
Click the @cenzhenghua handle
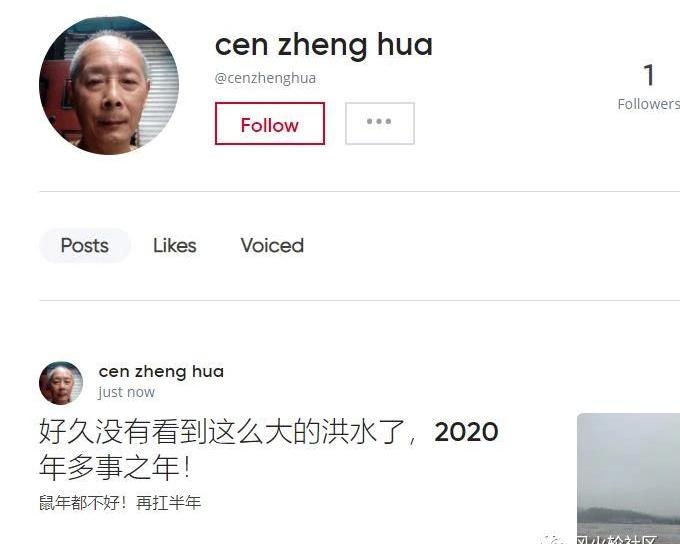pyautogui.click(x=265, y=78)
